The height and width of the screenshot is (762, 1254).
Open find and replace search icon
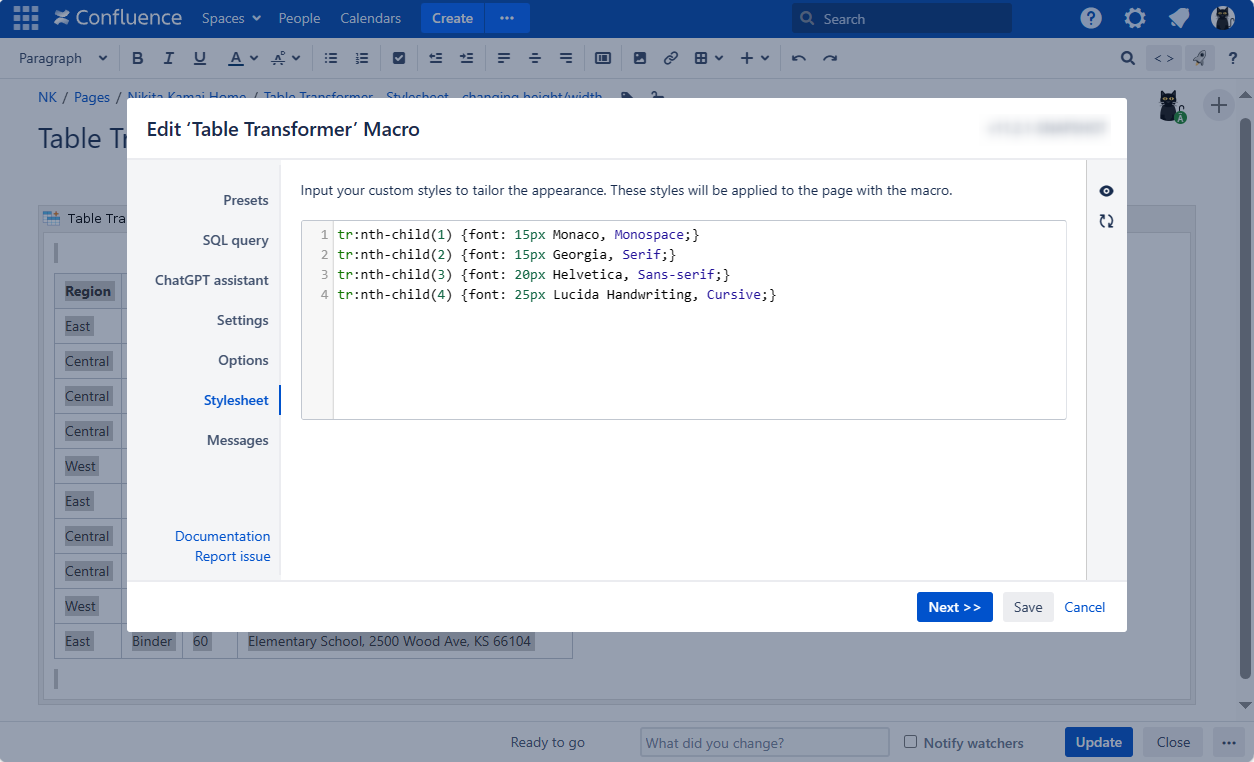coord(1128,58)
